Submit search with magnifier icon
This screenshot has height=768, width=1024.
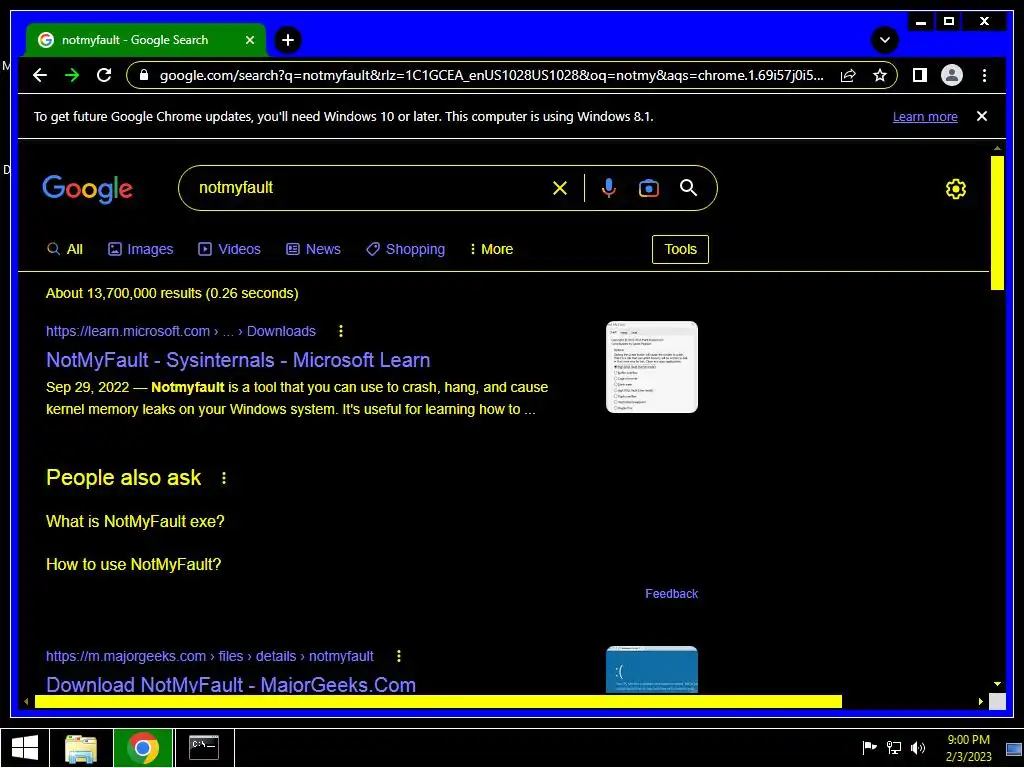688,188
